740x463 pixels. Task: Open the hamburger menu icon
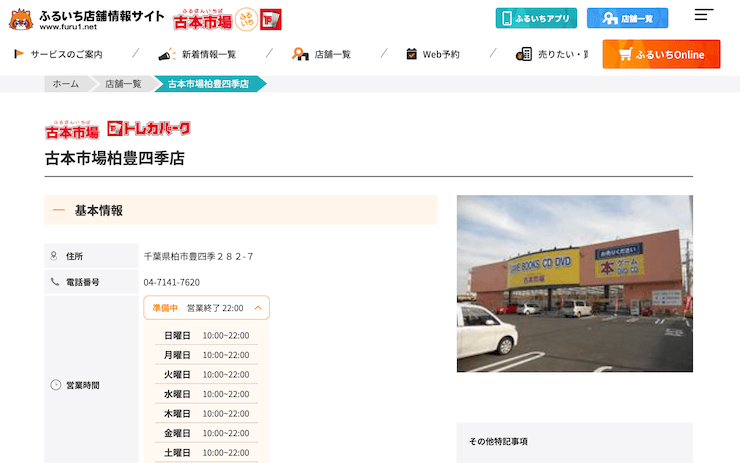(x=704, y=15)
